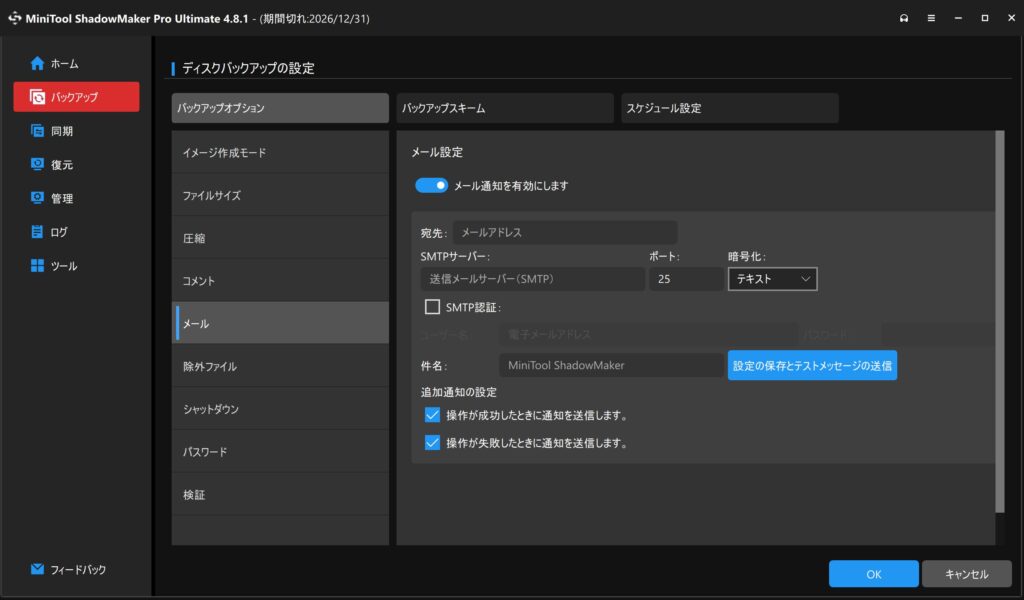Select パスワード option in list
Image resolution: width=1024 pixels, height=600 pixels.
click(x=280, y=452)
